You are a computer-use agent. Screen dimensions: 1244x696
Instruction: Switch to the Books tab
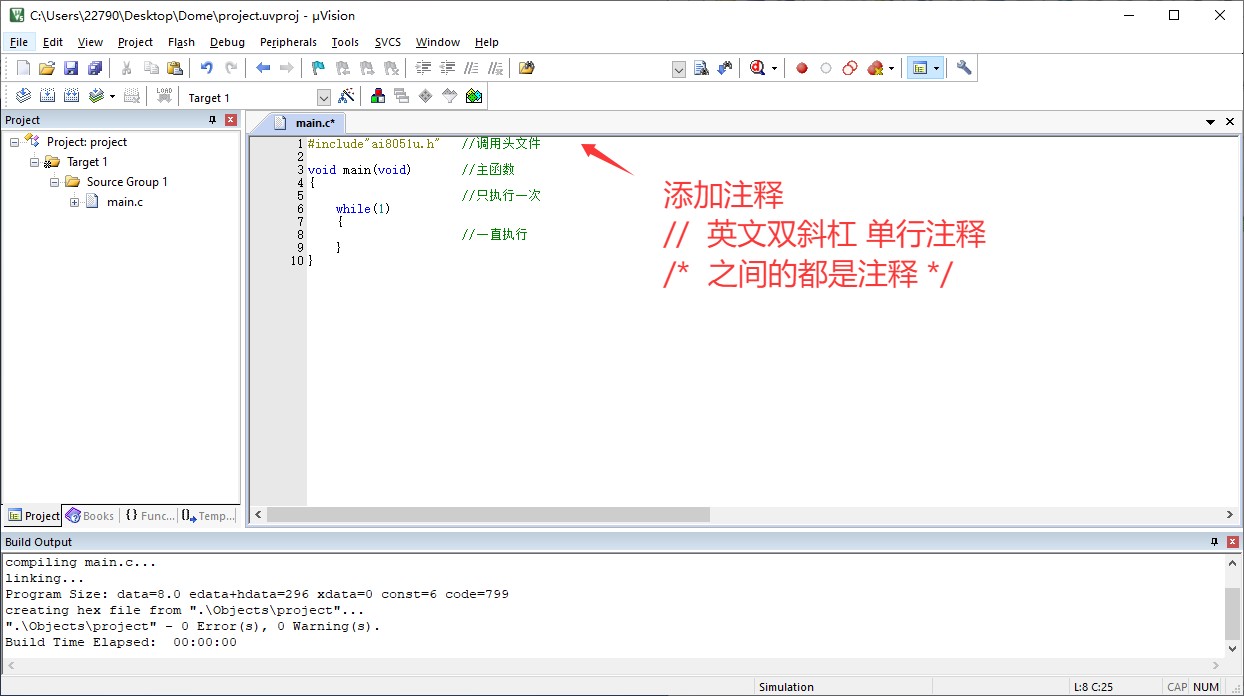pyautogui.click(x=90, y=516)
